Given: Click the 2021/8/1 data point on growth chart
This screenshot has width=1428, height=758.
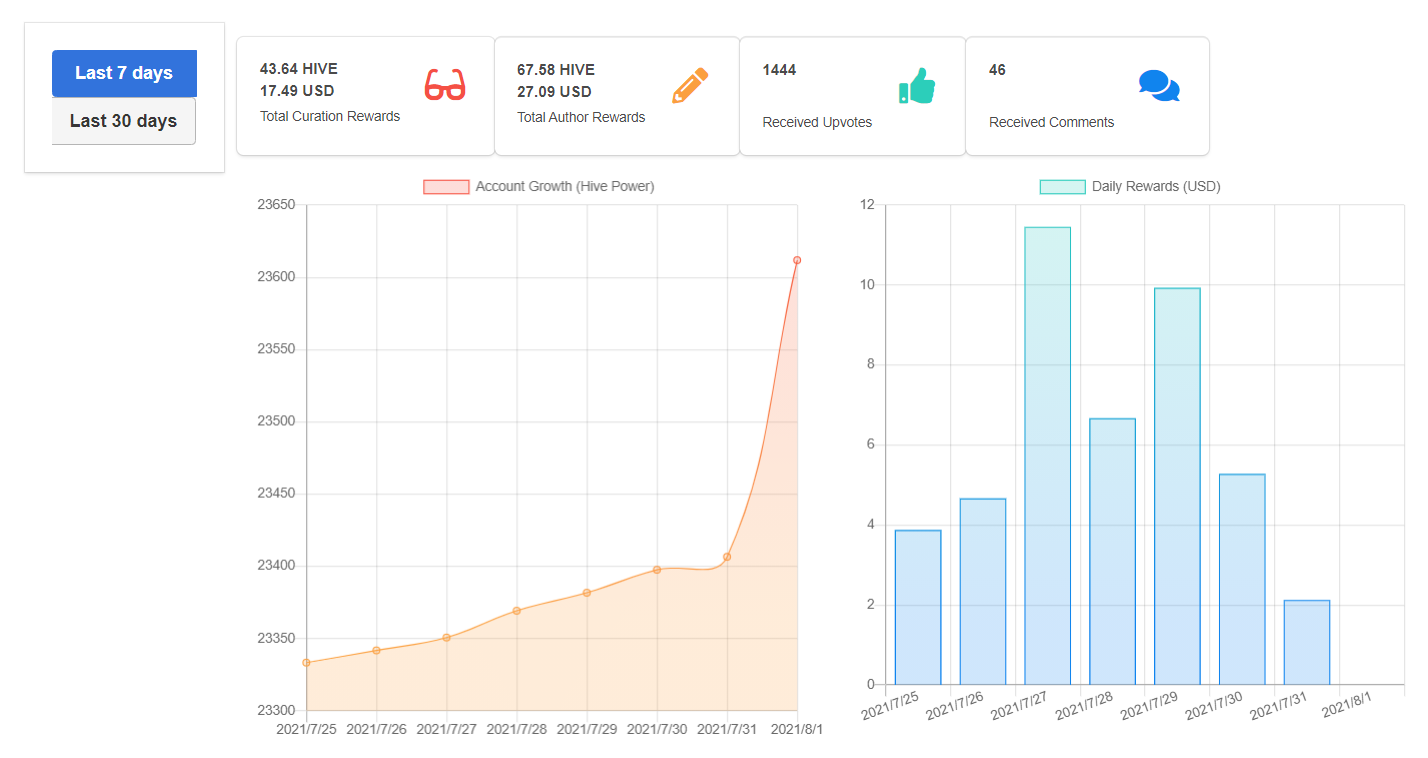Looking at the screenshot, I should (x=797, y=260).
